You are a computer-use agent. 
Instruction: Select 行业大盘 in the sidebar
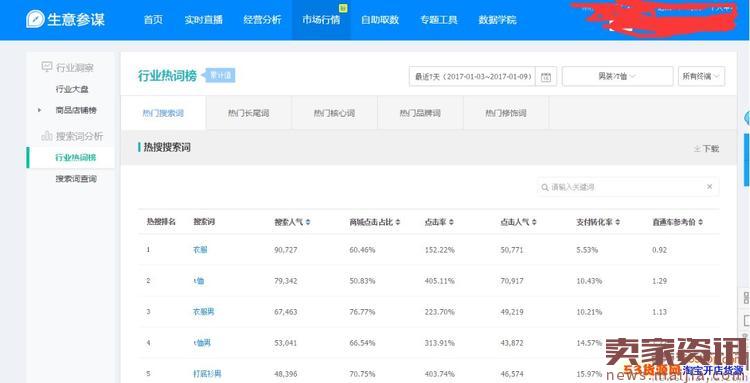point(72,89)
